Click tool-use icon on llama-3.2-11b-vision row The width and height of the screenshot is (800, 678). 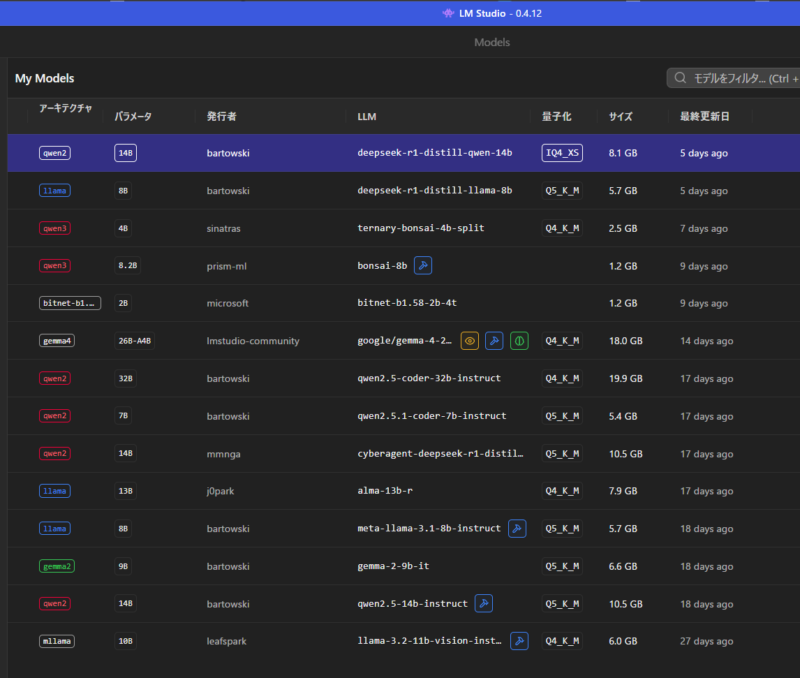click(519, 641)
